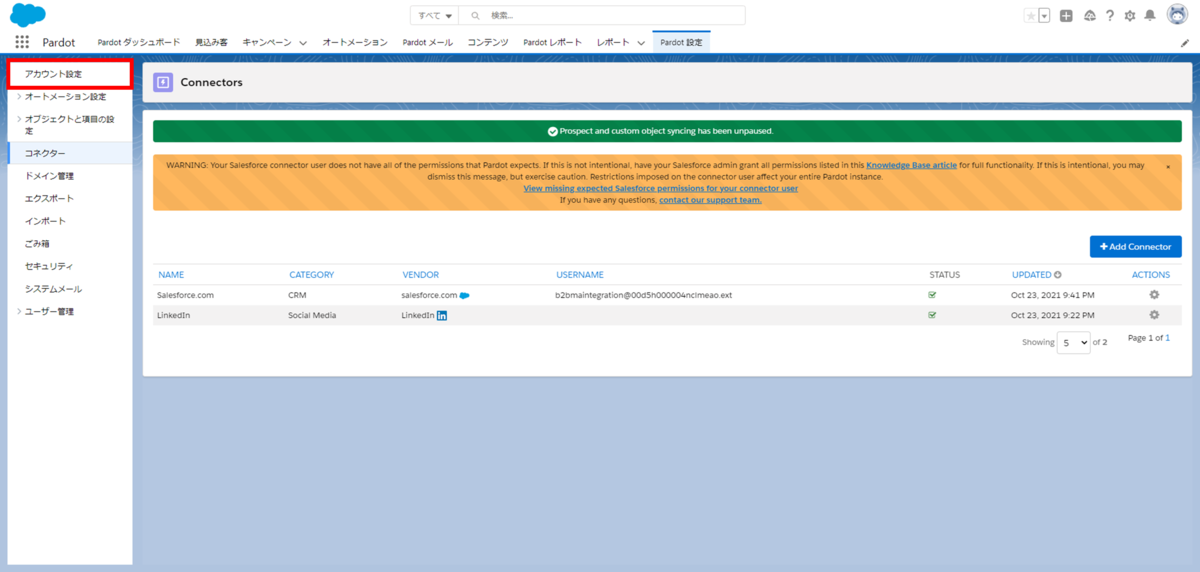The height and width of the screenshot is (572, 1200).
Task: Click the Connectors header icon
Action: pyautogui.click(x=163, y=82)
